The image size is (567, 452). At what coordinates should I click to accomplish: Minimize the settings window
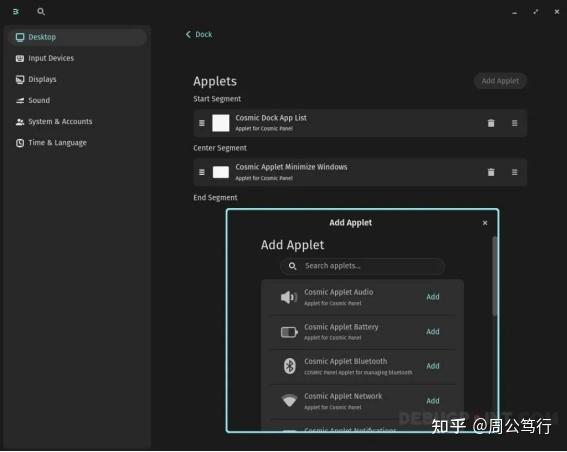(515, 12)
